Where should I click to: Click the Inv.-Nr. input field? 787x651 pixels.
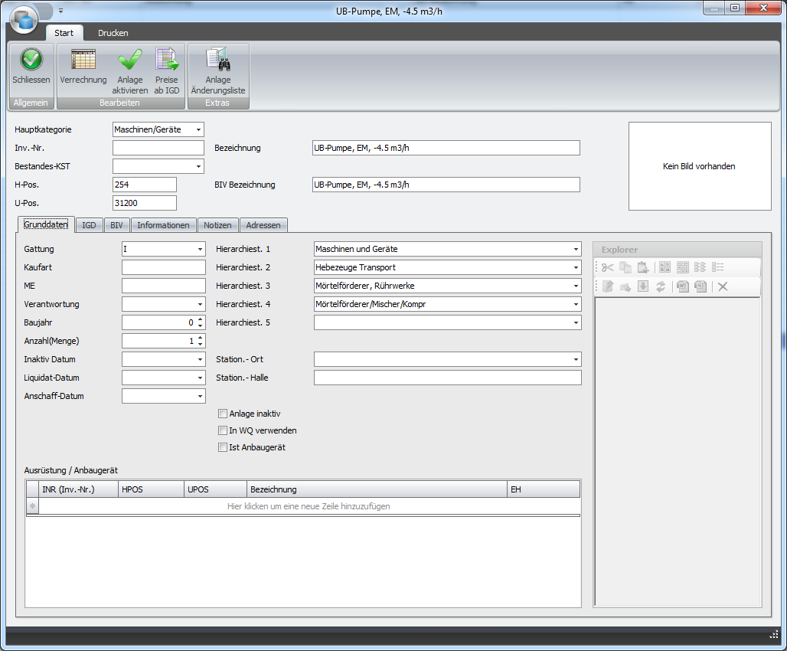158,148
